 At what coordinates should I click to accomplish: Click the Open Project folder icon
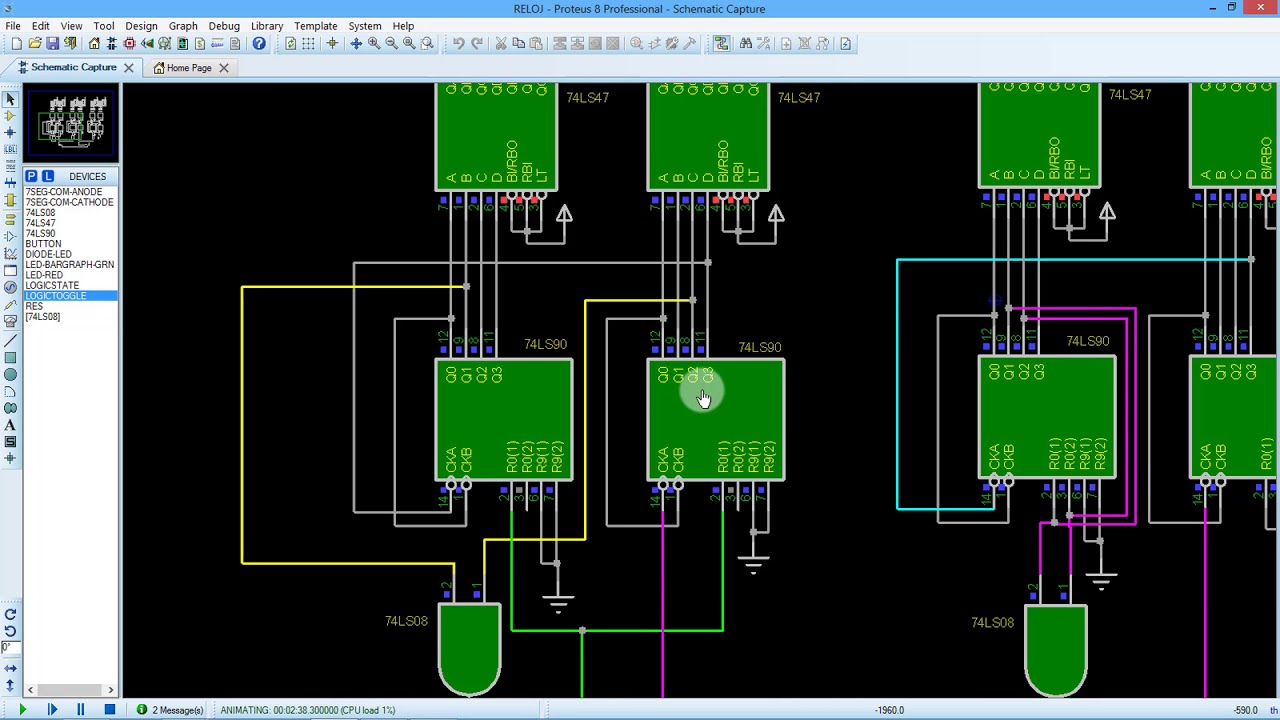point(34,43)
